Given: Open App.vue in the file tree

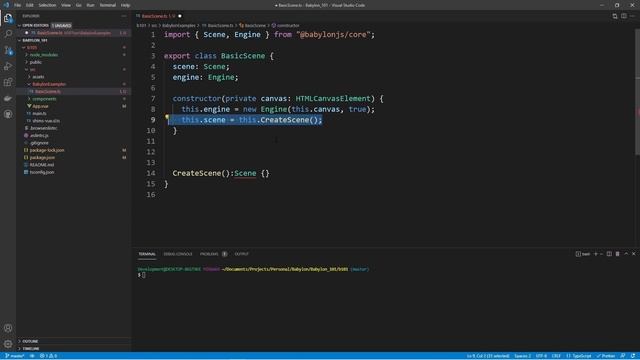Looking at the screenshot, I should pos(40,106).
